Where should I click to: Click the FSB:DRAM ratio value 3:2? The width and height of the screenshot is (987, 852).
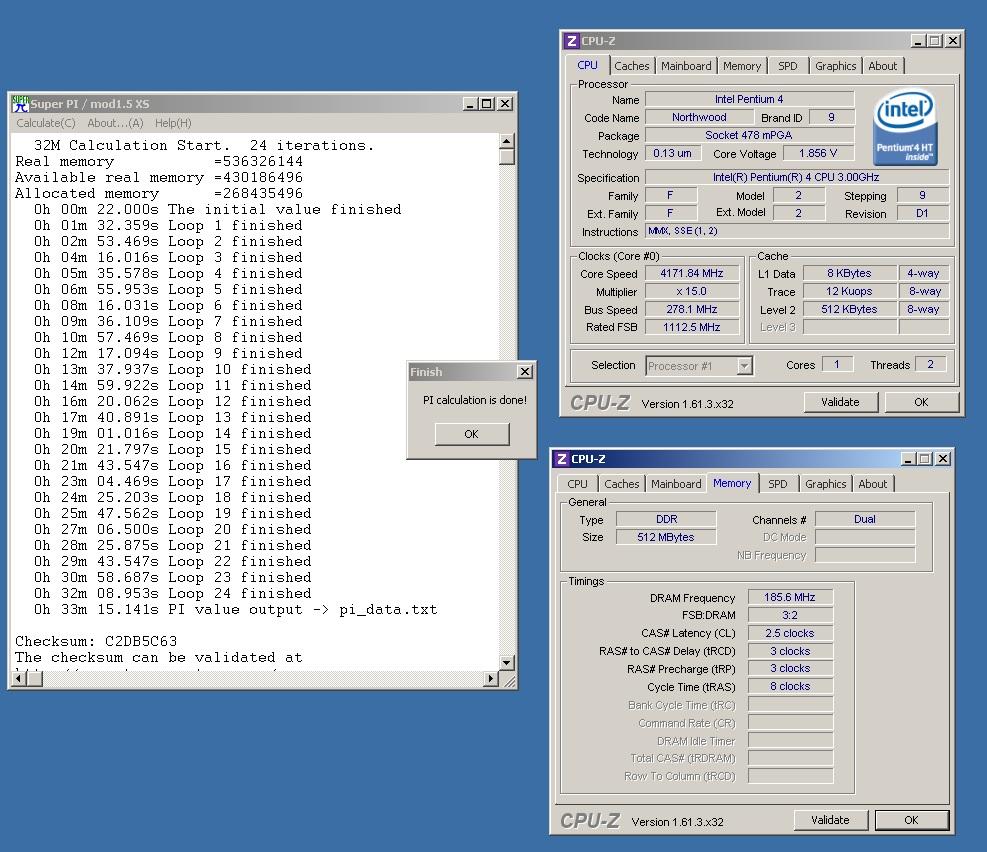pyautogui.click(x=790, y=615)
